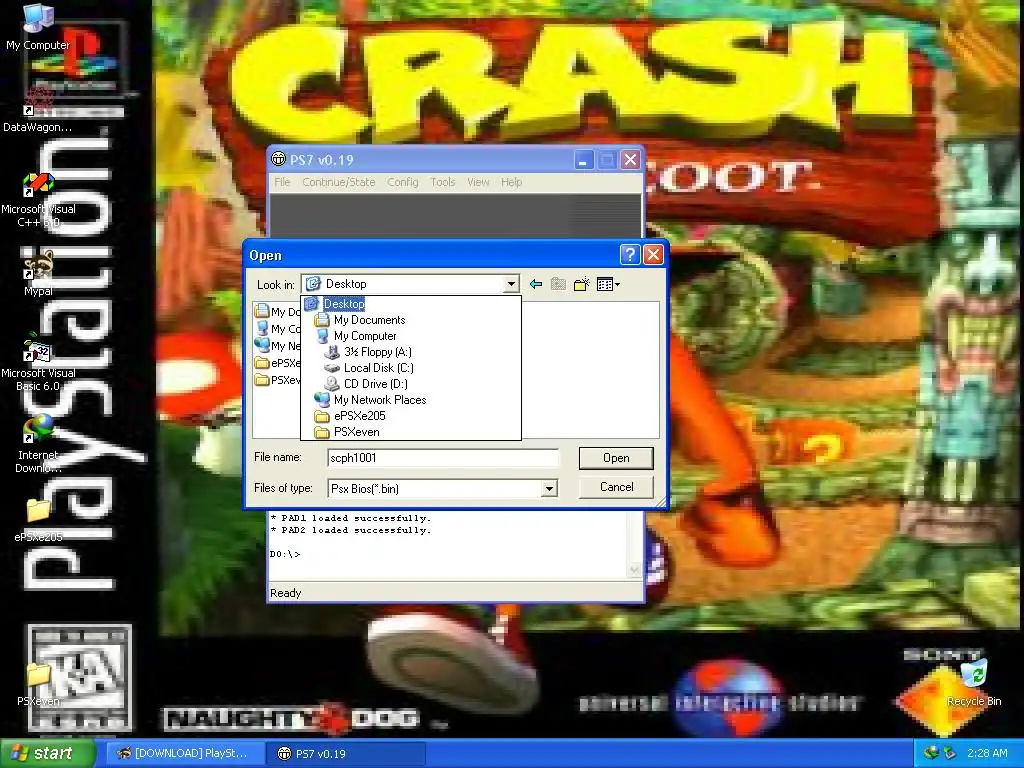Screen dimensions: 1024x768
Task: Open the View menu in PS7
Action: pos(478,182)
